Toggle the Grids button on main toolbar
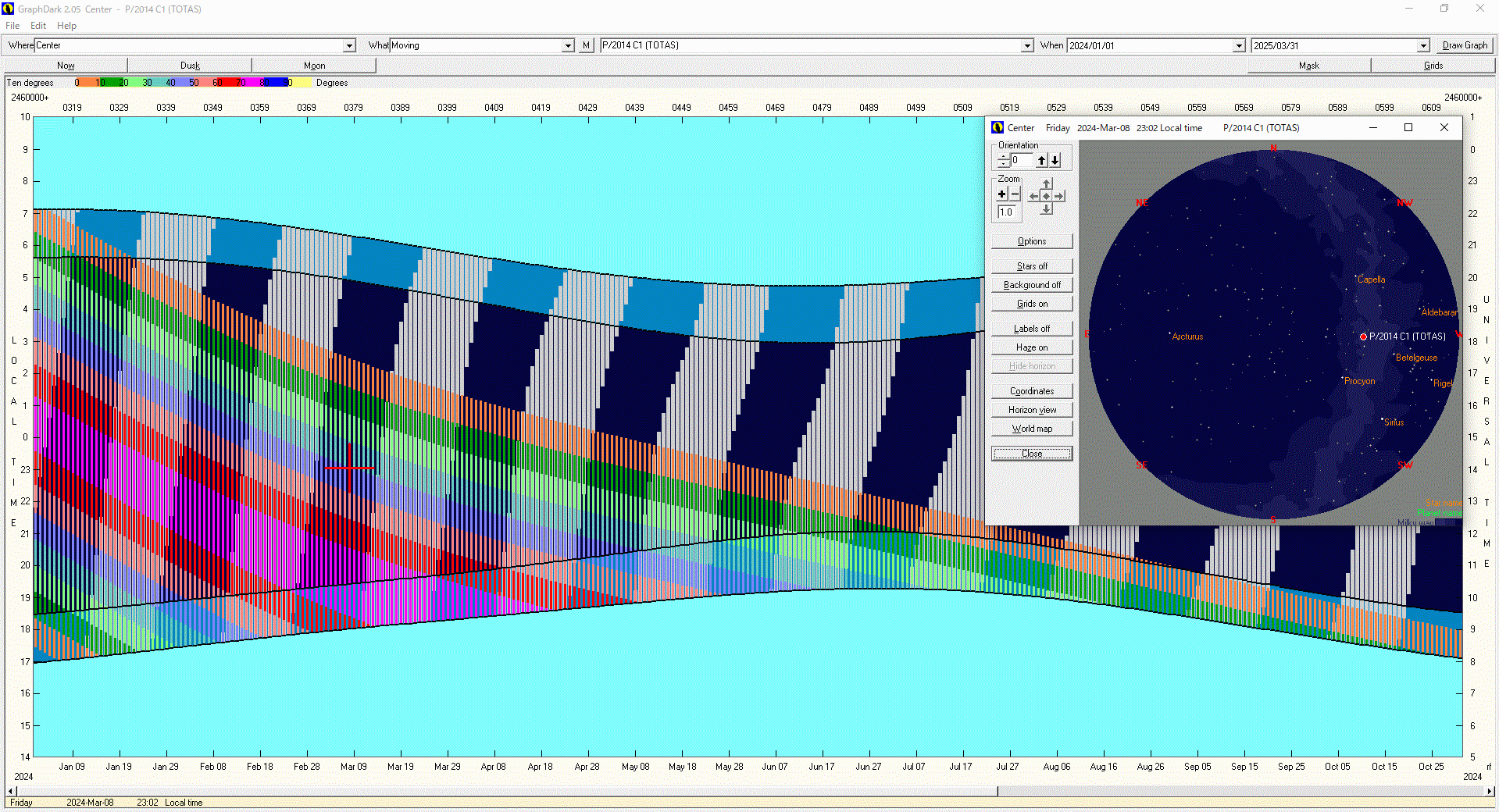 [1433, 66]
